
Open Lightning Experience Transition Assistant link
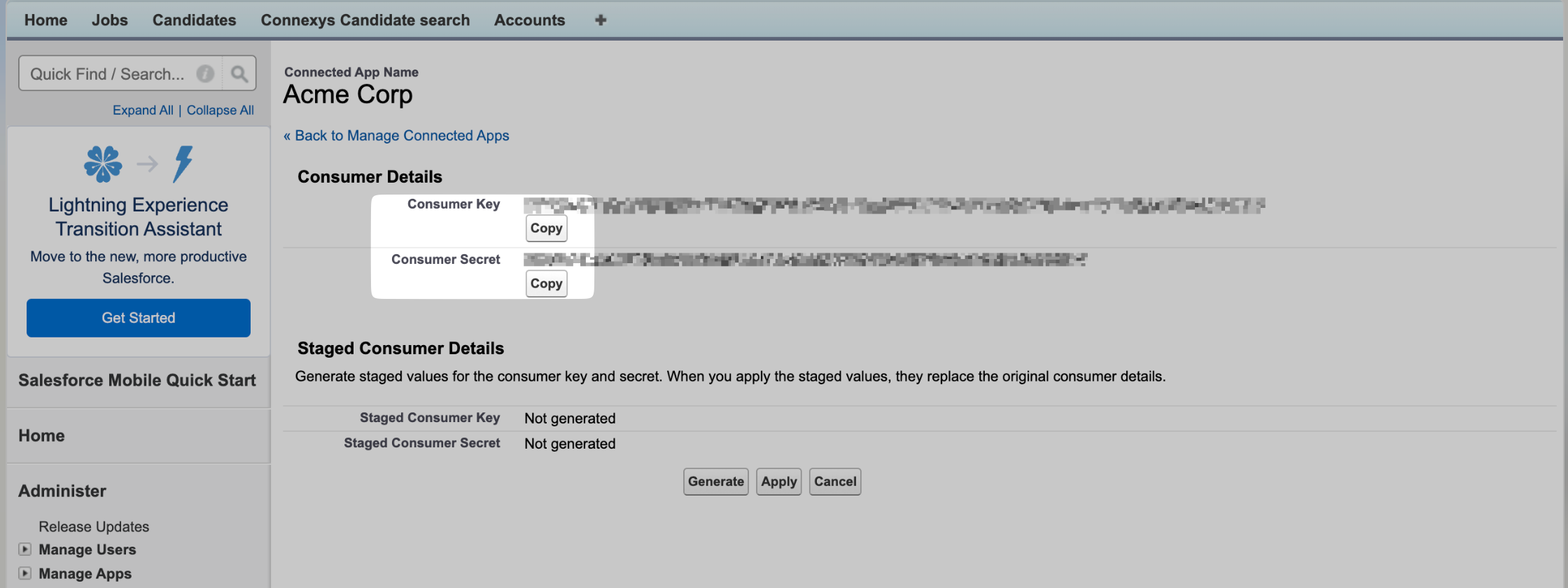(139, 217)
